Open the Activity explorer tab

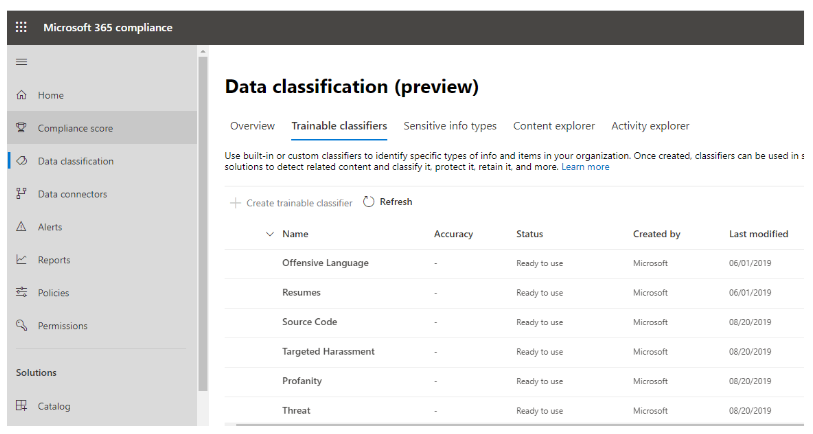[x=650, y=126]
